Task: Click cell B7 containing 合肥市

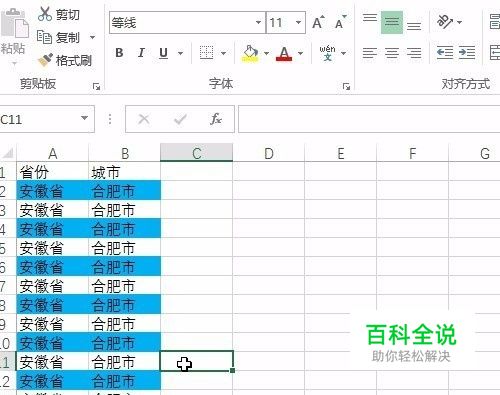Action: 125,286
